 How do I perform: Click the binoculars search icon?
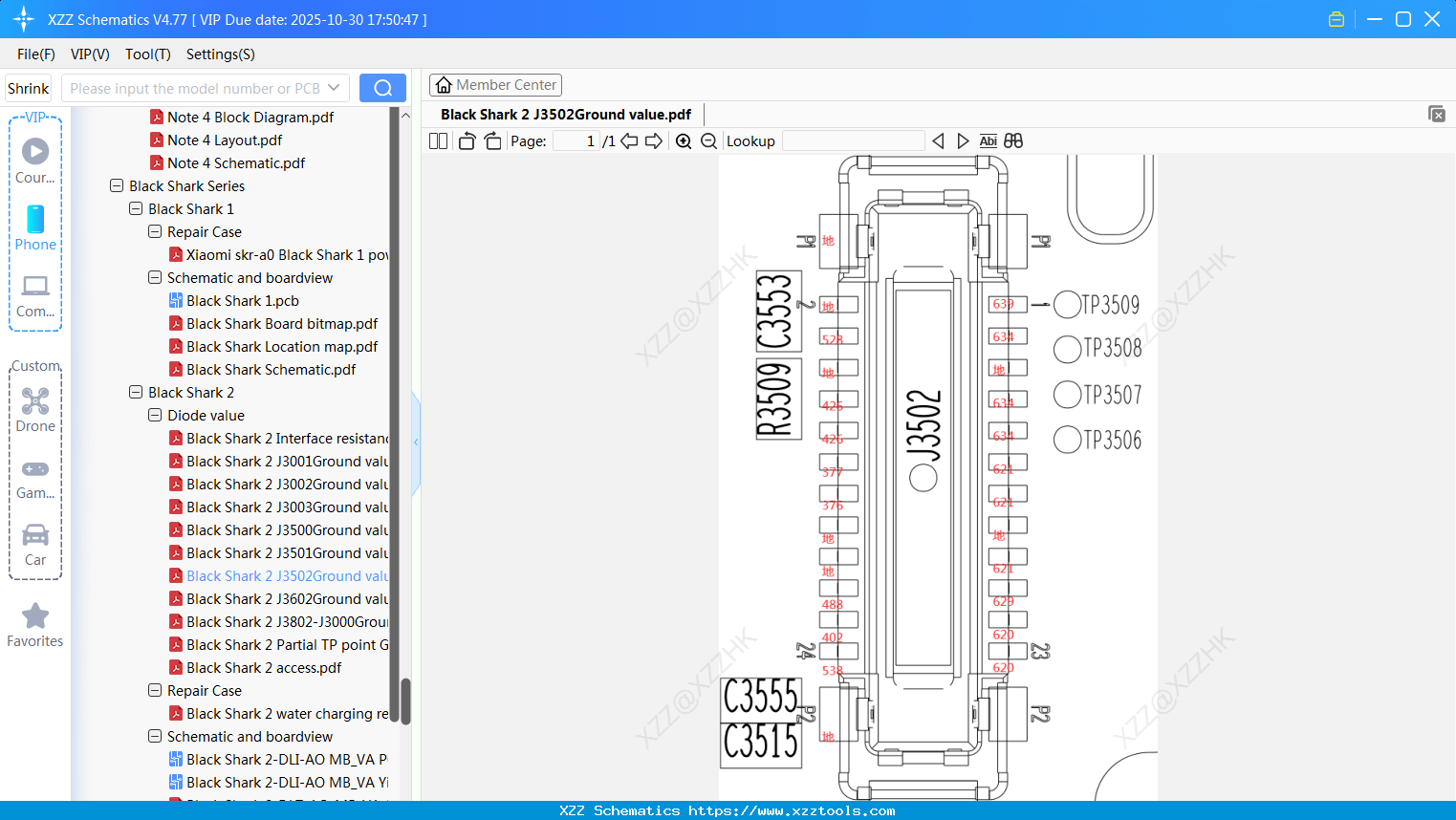pos(1013,140)
